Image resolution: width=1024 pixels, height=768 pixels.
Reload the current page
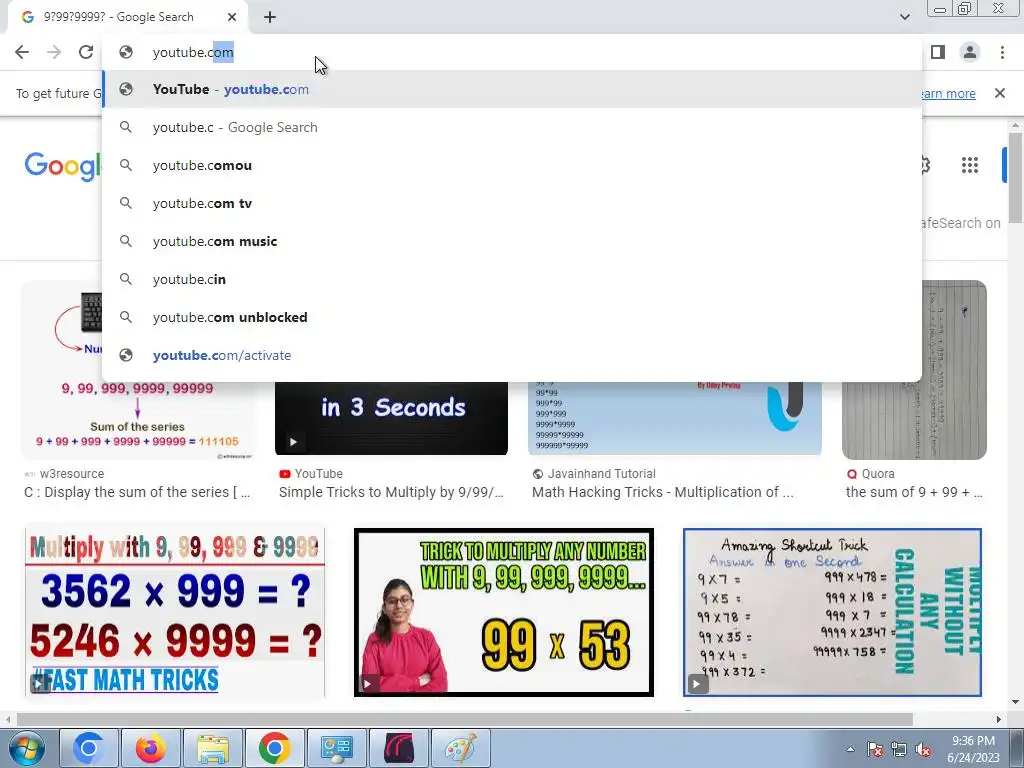tap(86, 52)
